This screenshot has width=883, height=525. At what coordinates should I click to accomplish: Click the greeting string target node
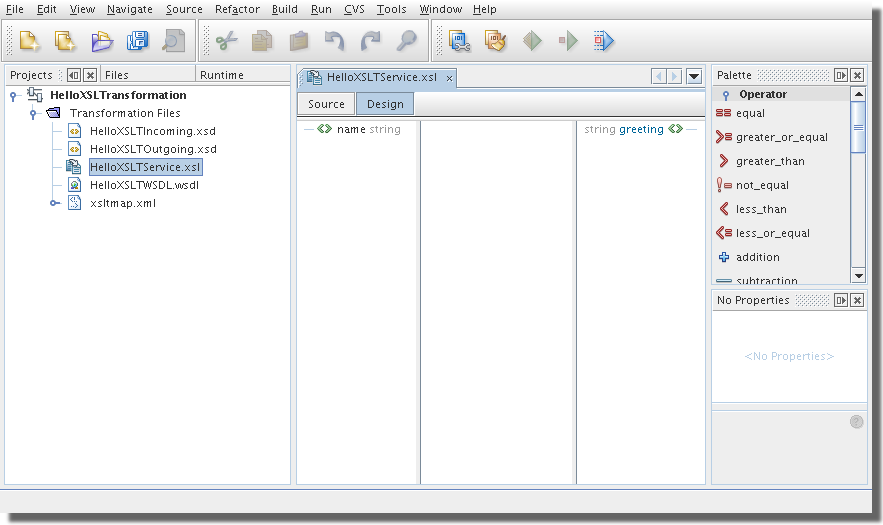pos(634,130)
